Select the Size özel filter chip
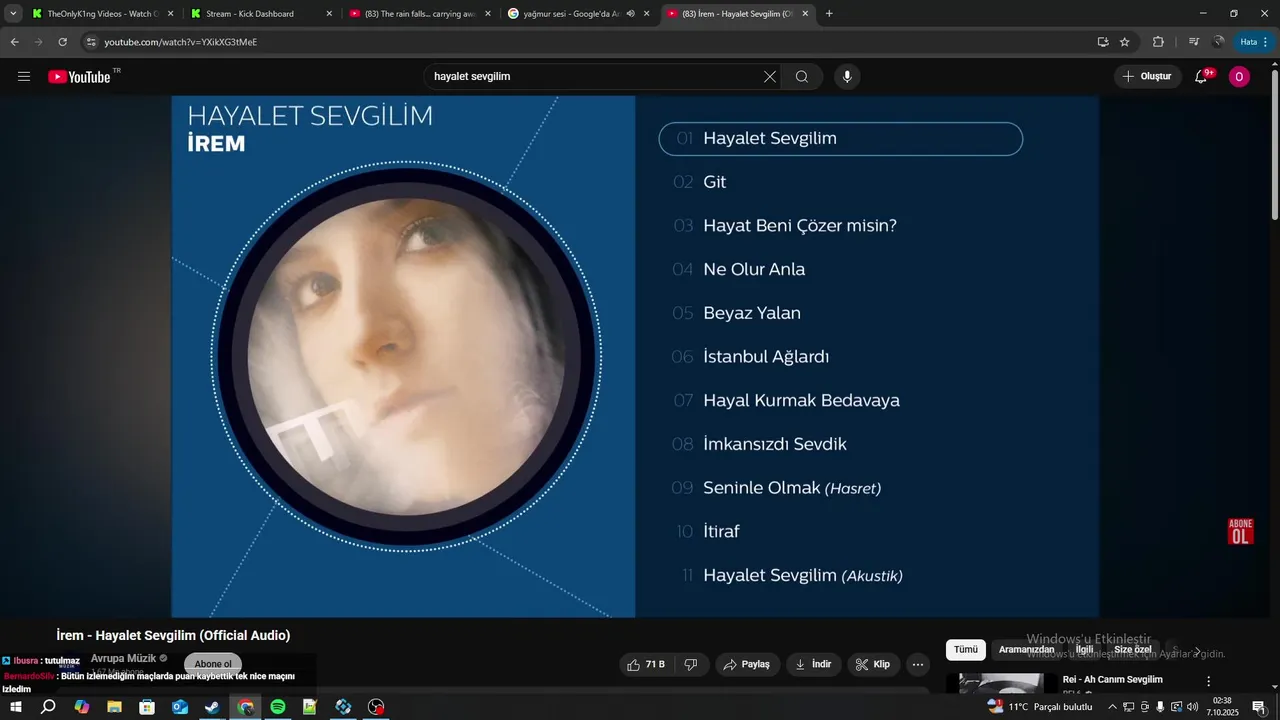 point(1133,650)
